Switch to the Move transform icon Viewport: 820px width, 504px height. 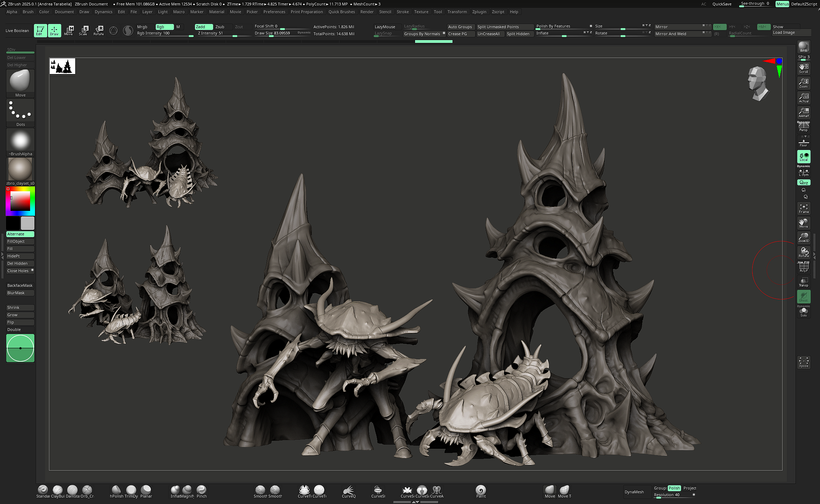(x=69, y=31)
